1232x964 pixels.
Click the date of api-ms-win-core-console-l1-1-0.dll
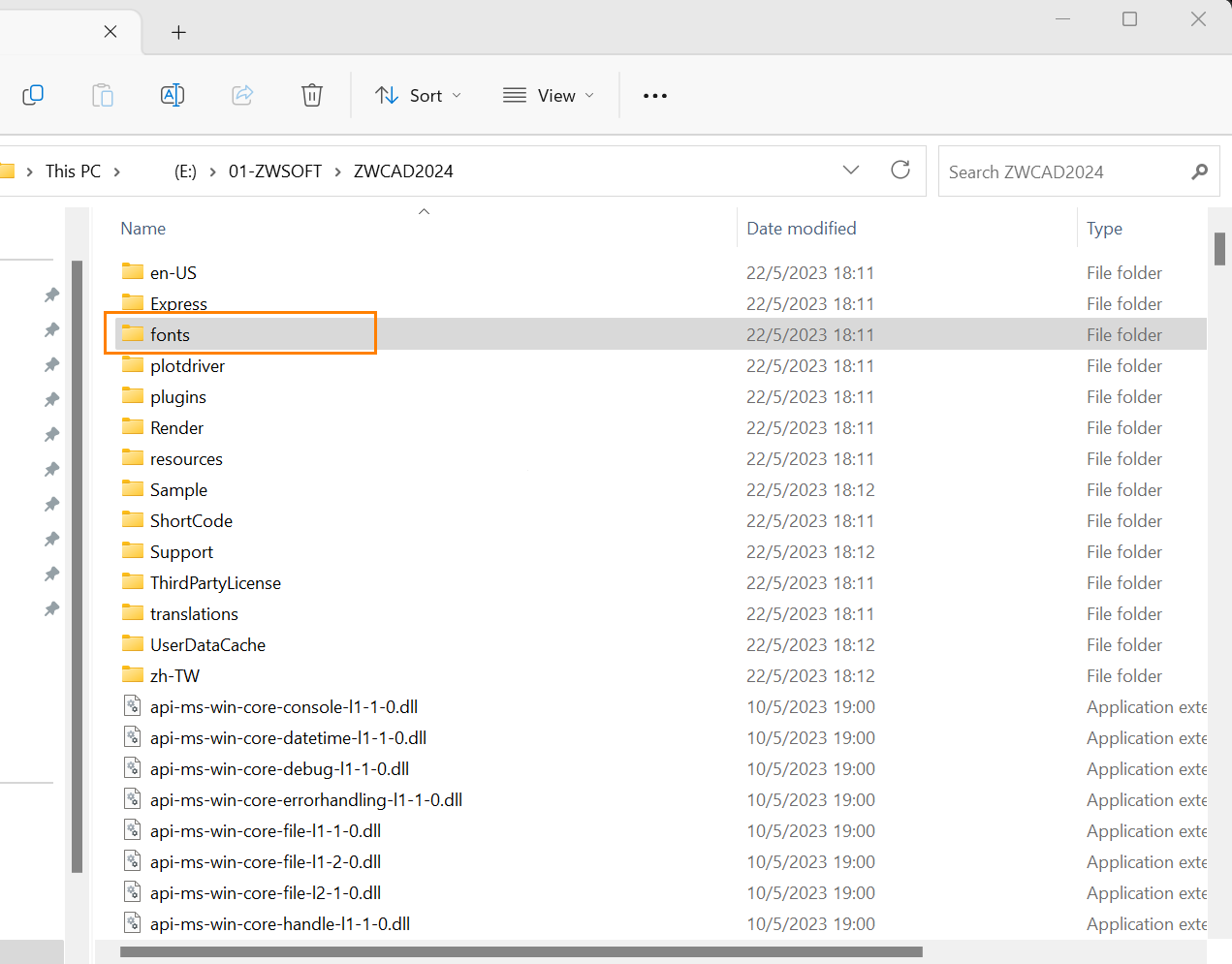click(810, 706)
